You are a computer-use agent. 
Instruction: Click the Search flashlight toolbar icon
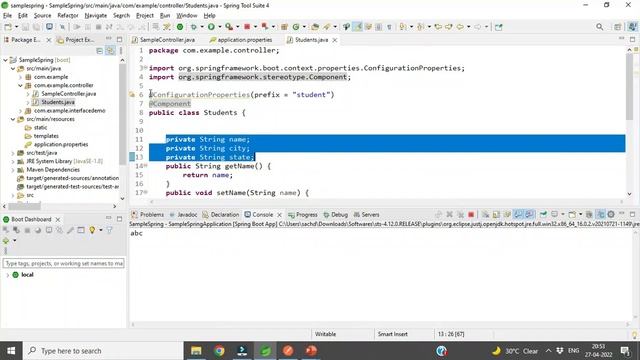(327, 27)
